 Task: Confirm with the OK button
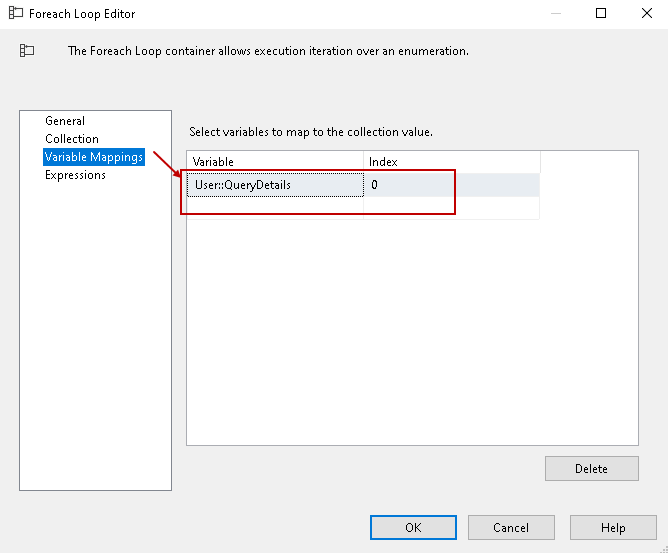(x=413, y=528)
